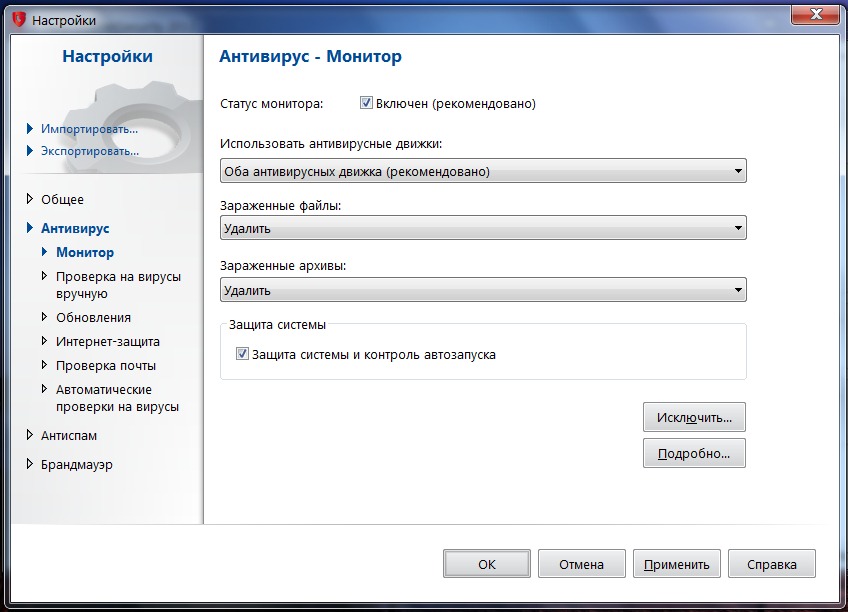
Task: Open the Зараженные архивы dropdown
Action: point(483,290)
